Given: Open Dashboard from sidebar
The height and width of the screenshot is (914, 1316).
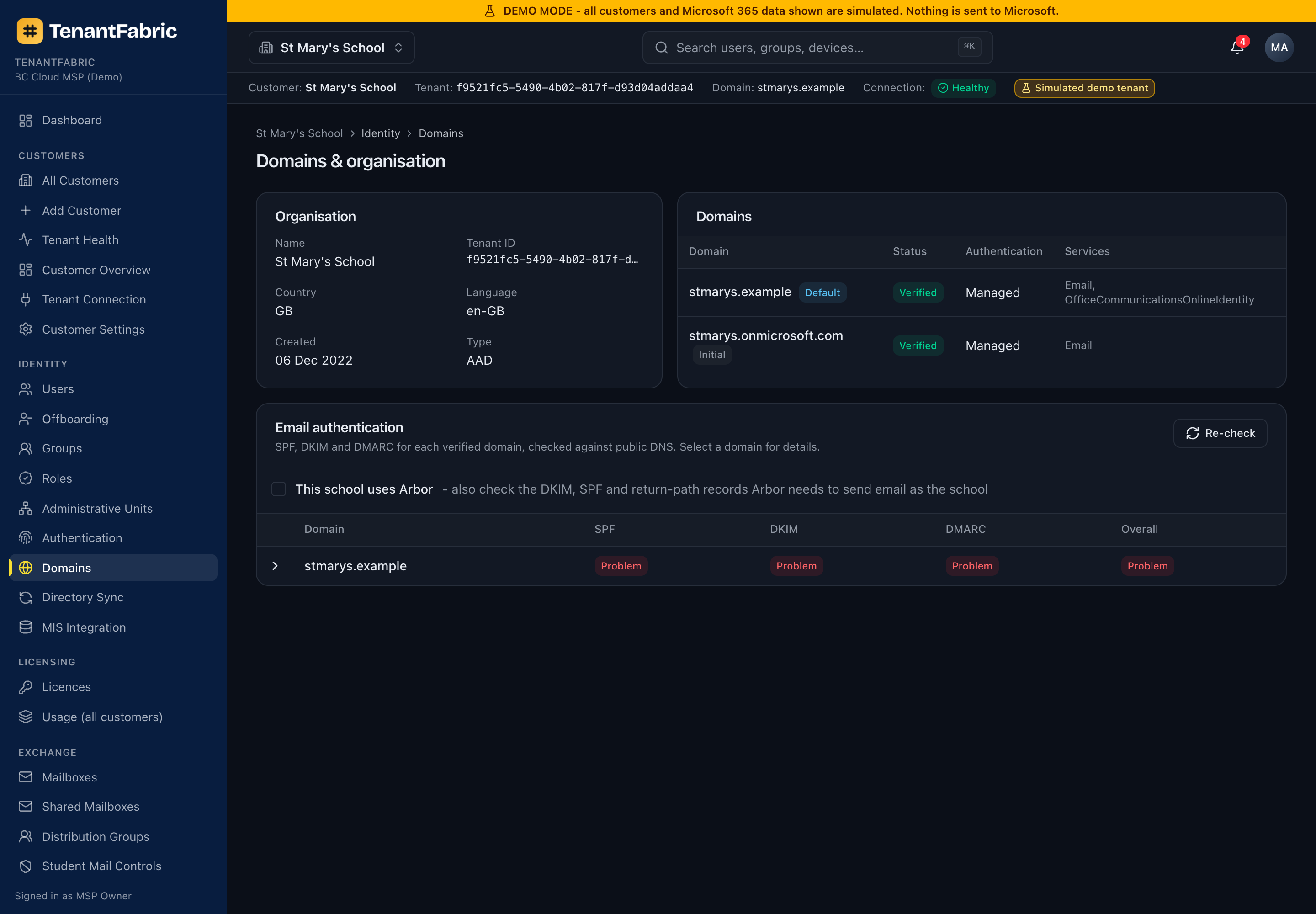Looking at the screenshot, I should coord(113,120).
